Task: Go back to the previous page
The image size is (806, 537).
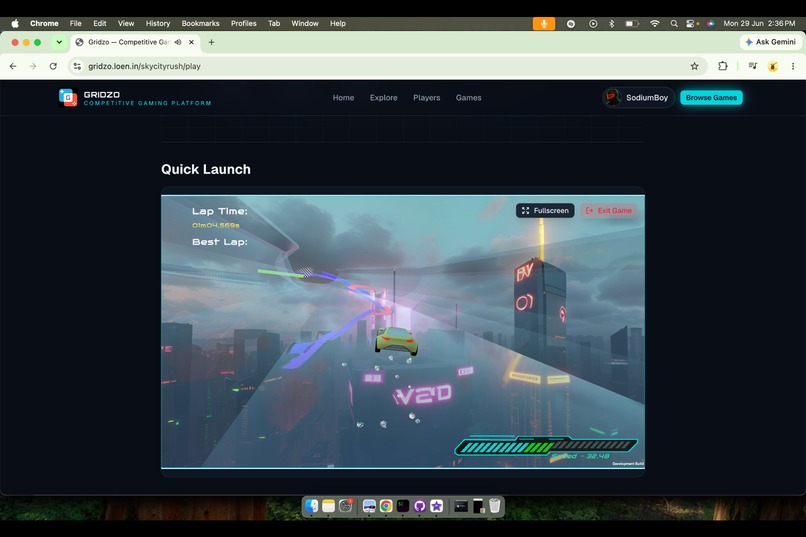Action: pos(13,66)
